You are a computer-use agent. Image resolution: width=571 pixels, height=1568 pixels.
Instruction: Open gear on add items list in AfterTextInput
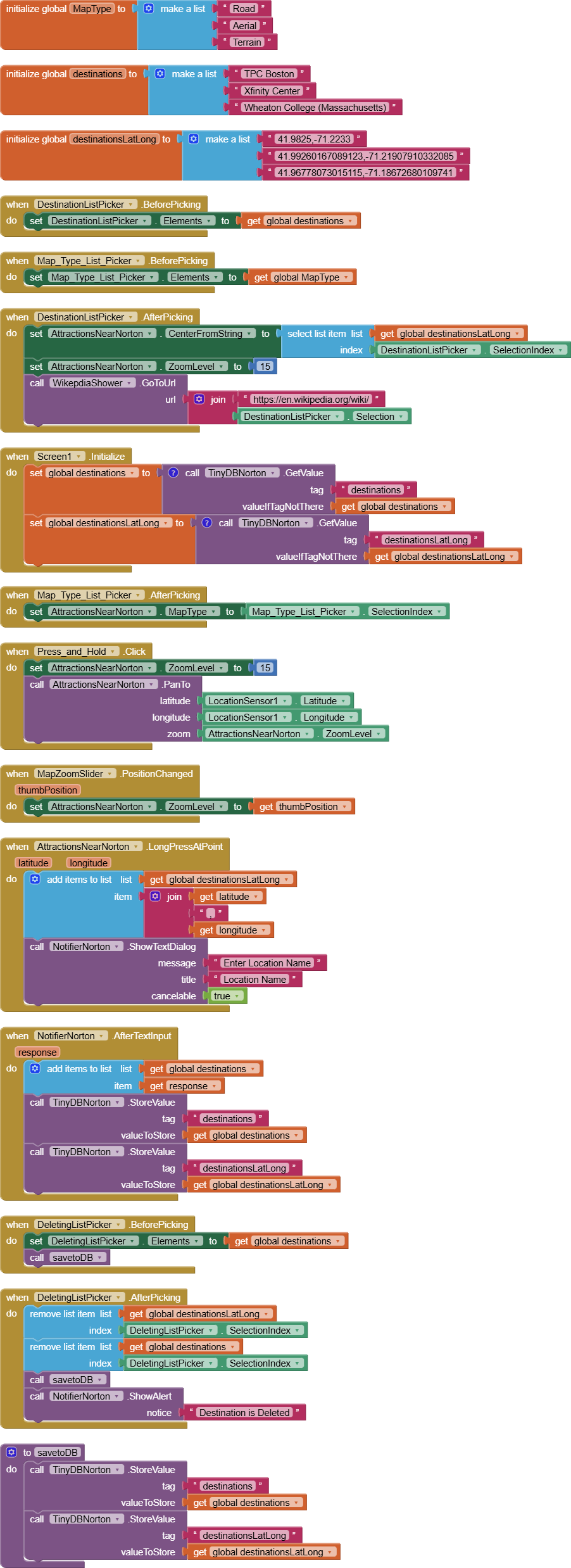pyautogui.click(x=35, y=1069)
